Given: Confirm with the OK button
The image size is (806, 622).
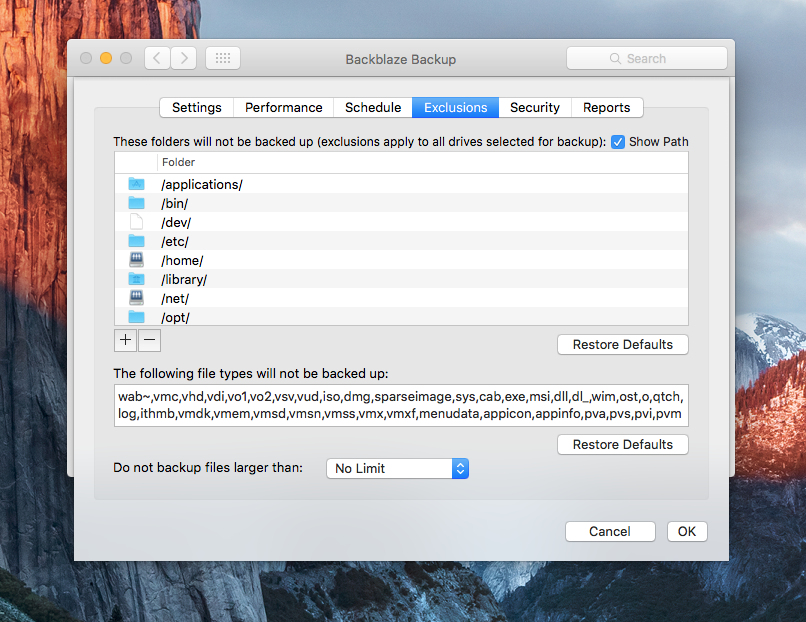Looking at the screenshot, I should click(x=687, y=532).
